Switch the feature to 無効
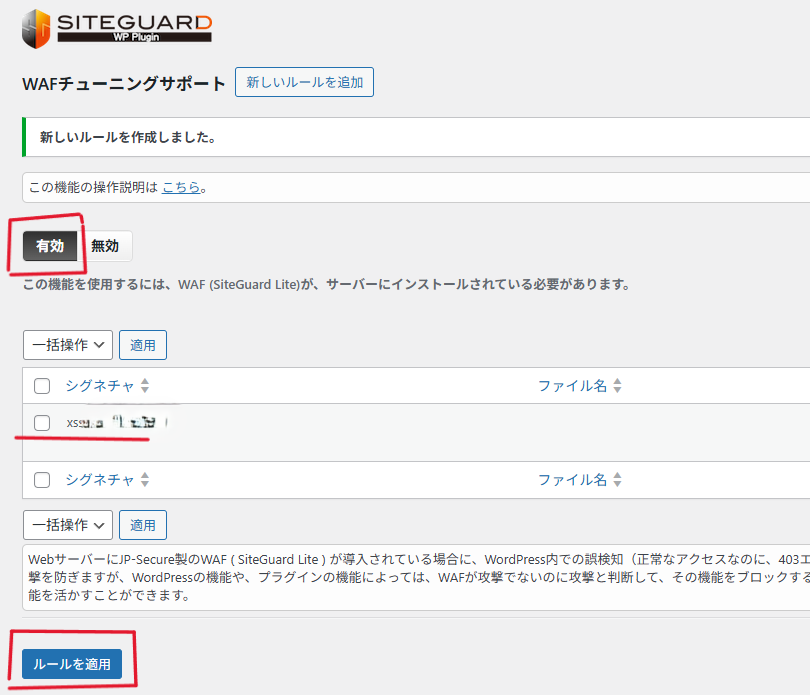This screenshot has height=695, width=810. point(105,246)
